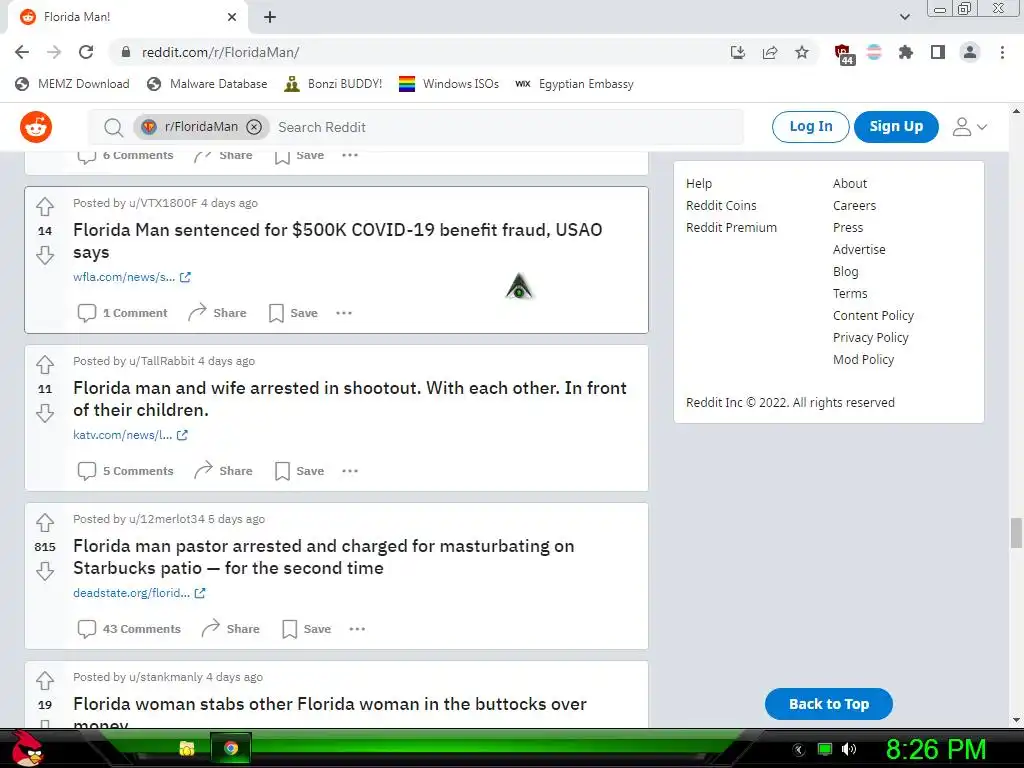Reload the page with the refresh icon
1024x768 pixels.
click(86, 52)
